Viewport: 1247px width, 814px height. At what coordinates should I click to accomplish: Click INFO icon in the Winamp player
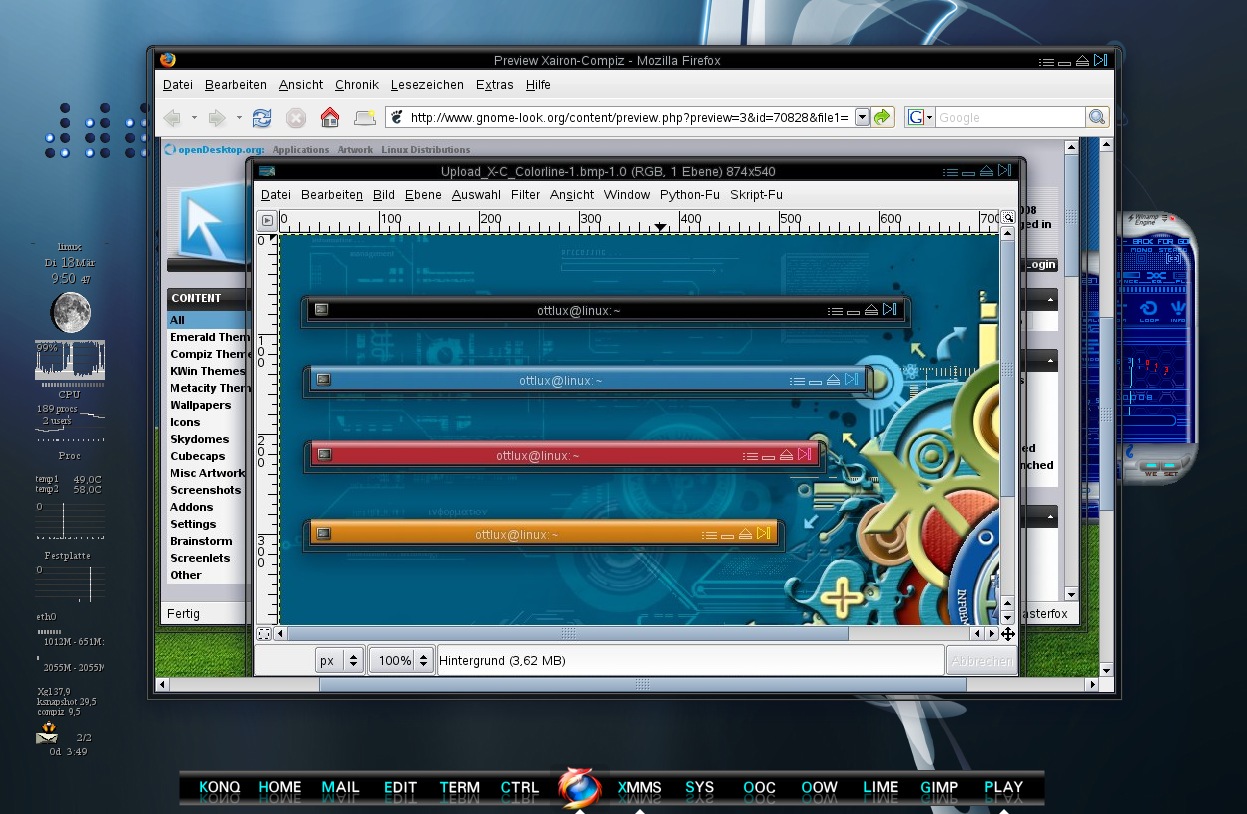pyautogui.click(x=1177, y=311)
